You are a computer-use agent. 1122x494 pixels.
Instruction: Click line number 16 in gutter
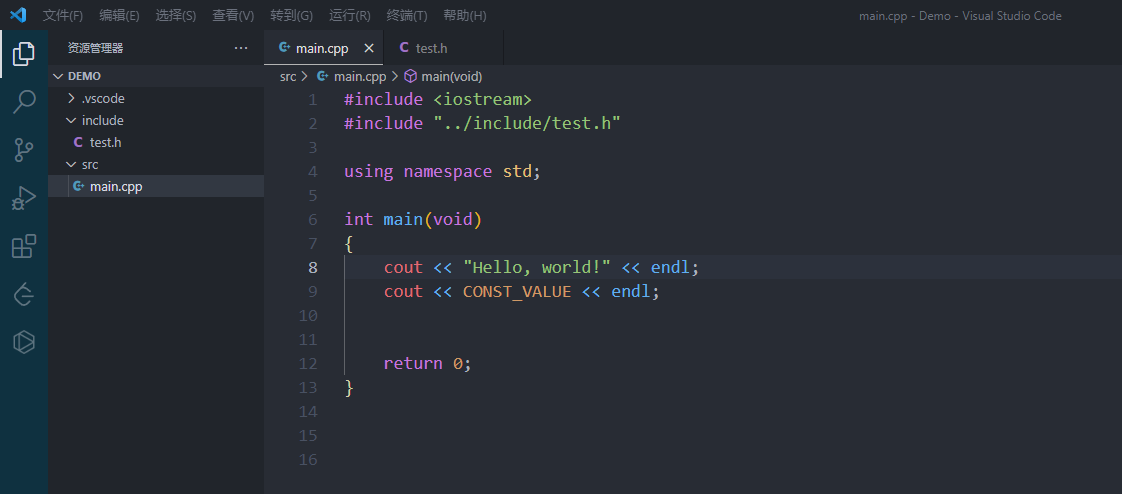point(308,459)
